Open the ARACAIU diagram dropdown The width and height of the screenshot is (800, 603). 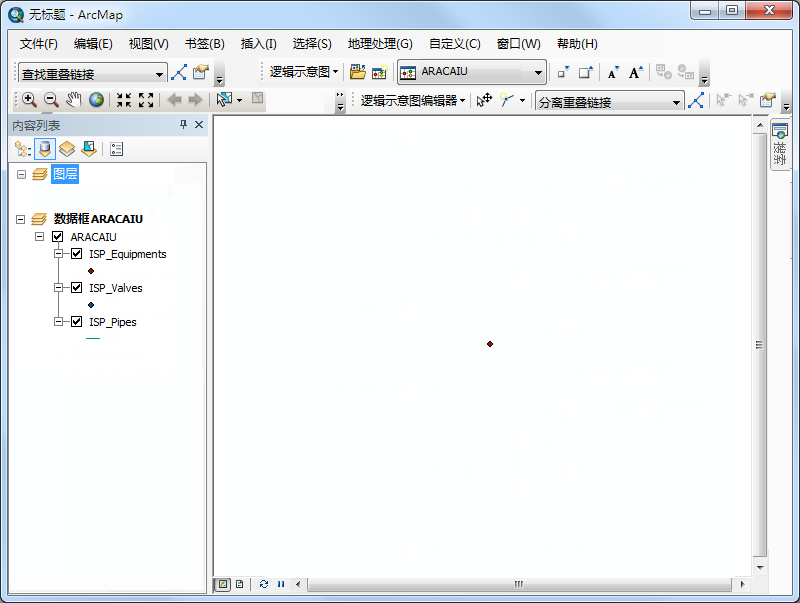coord(538,72)
